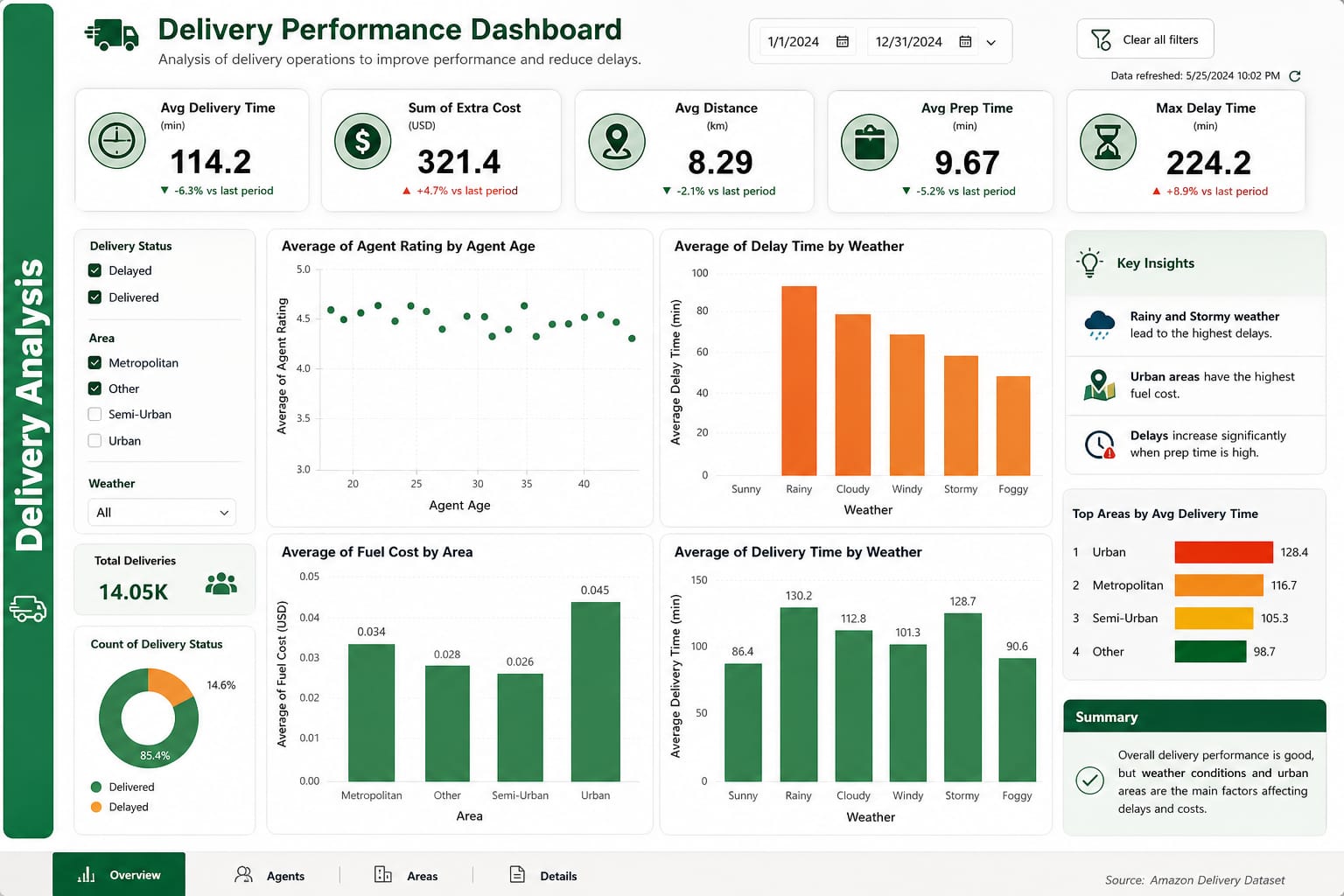
Task: Uncheck the Delivered status checkbox
Action: click(94, 297)
